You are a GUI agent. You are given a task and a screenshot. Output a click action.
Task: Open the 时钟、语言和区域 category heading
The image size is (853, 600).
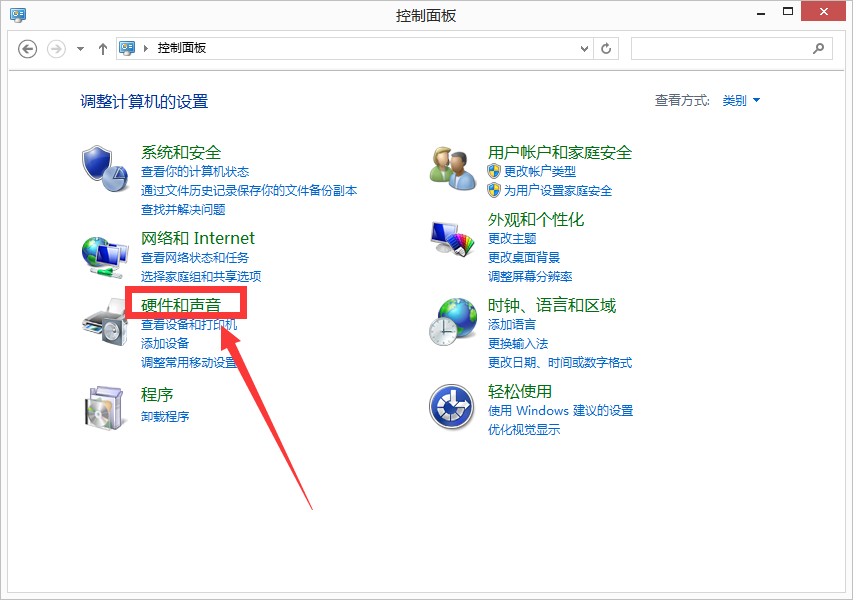(552, 306)
